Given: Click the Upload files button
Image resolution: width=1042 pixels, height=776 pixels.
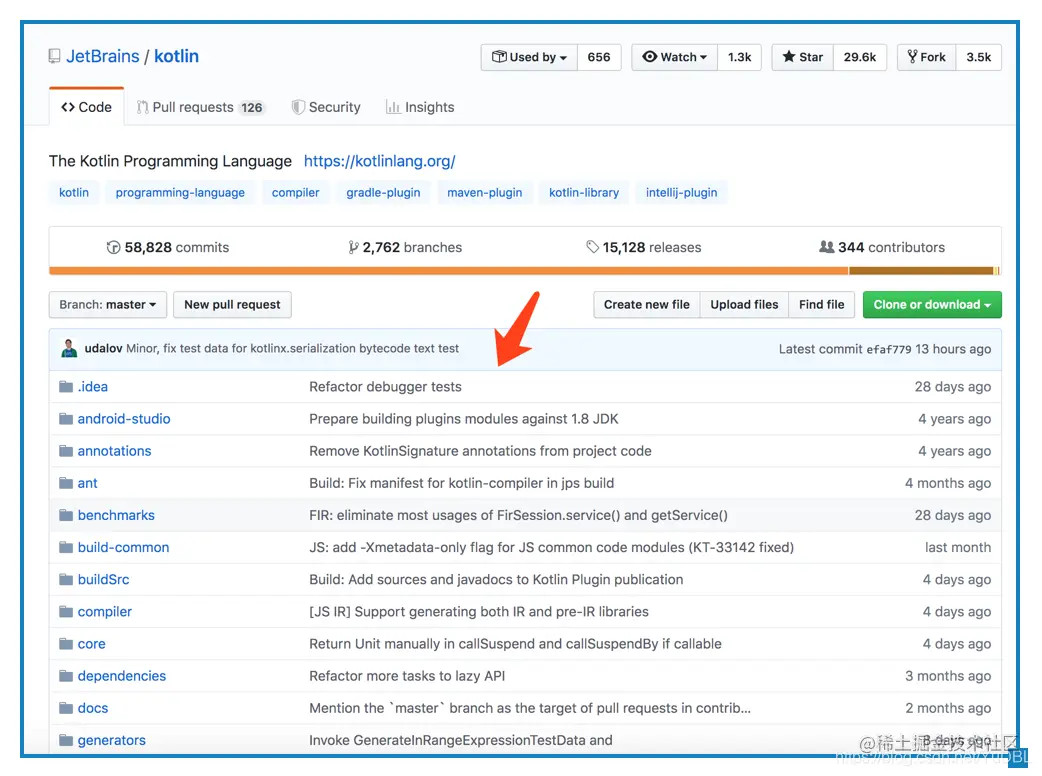Looking at the screenshot, I should point(744,304).
